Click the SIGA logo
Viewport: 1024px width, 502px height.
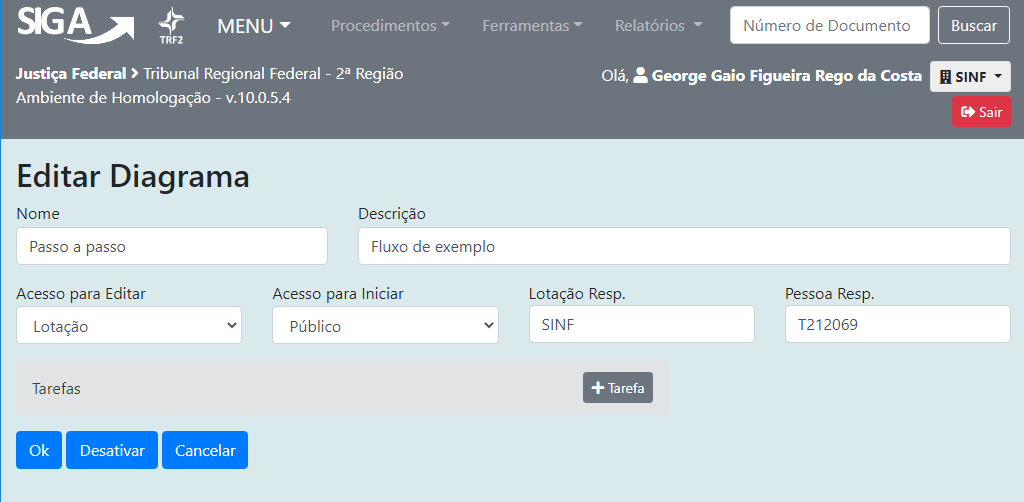[x=75, y=25]
